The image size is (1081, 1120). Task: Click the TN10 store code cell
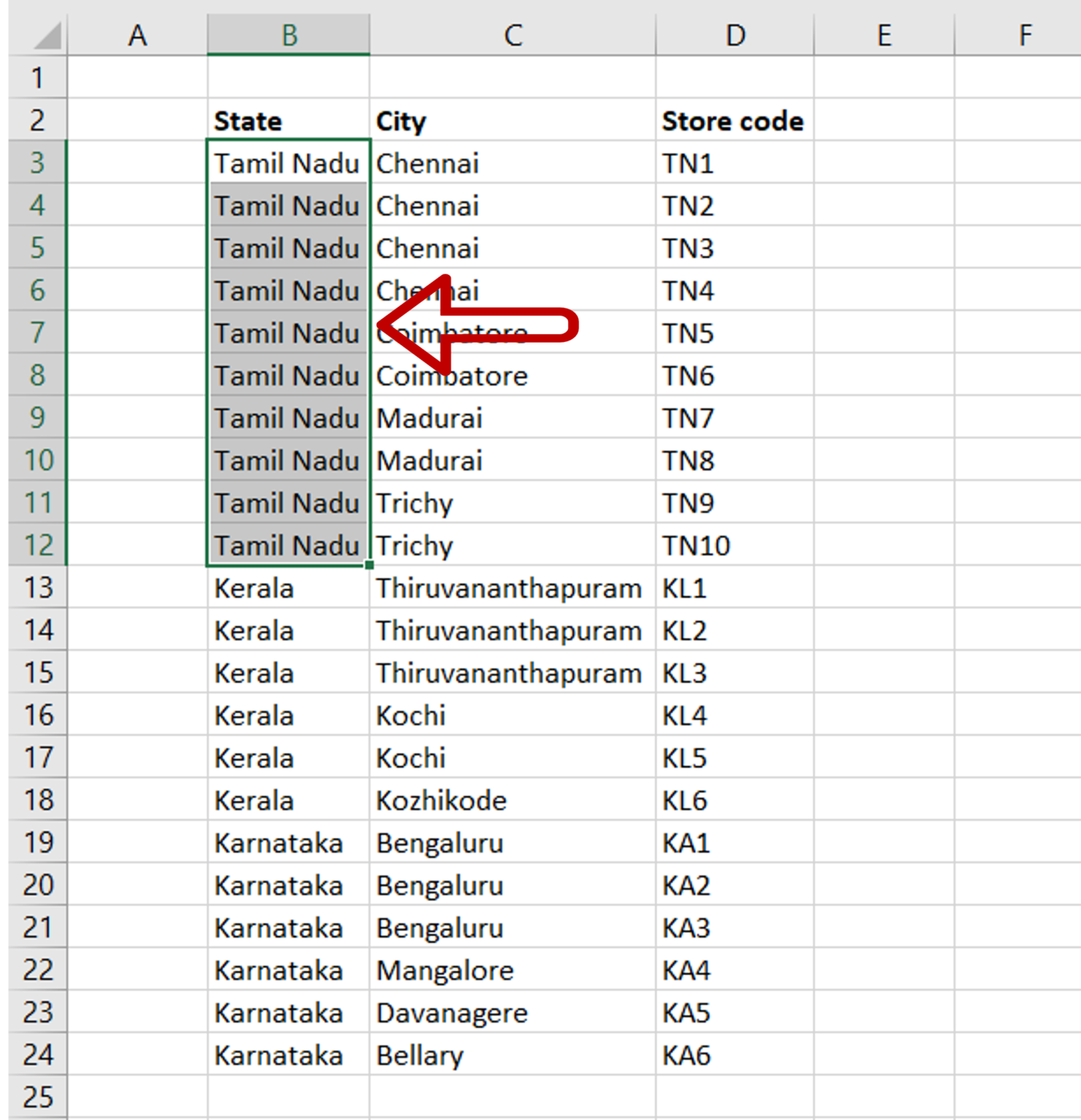click(735, 545)
